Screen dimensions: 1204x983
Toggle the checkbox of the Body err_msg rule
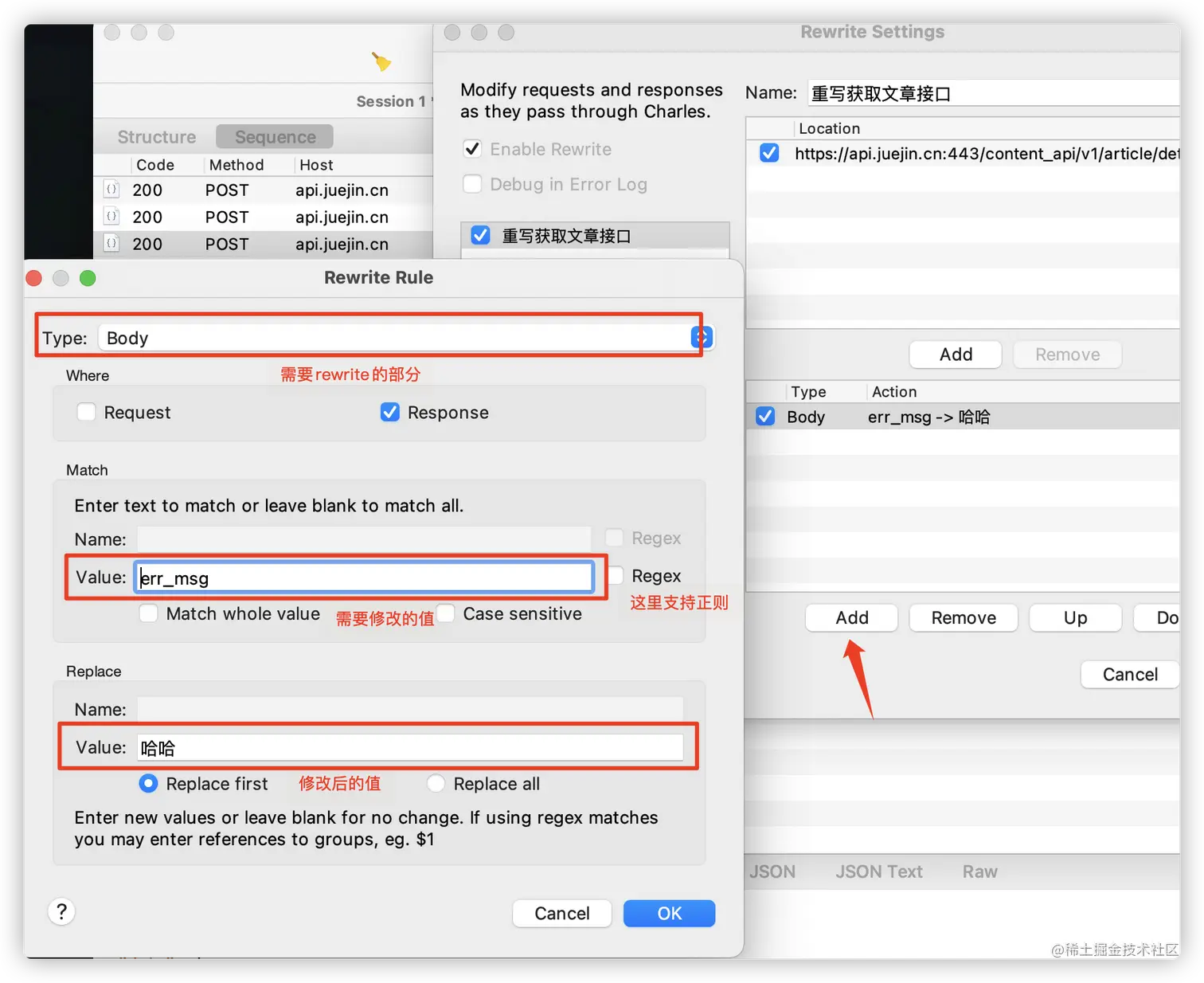pyautogui.click(x=765, y=416)
